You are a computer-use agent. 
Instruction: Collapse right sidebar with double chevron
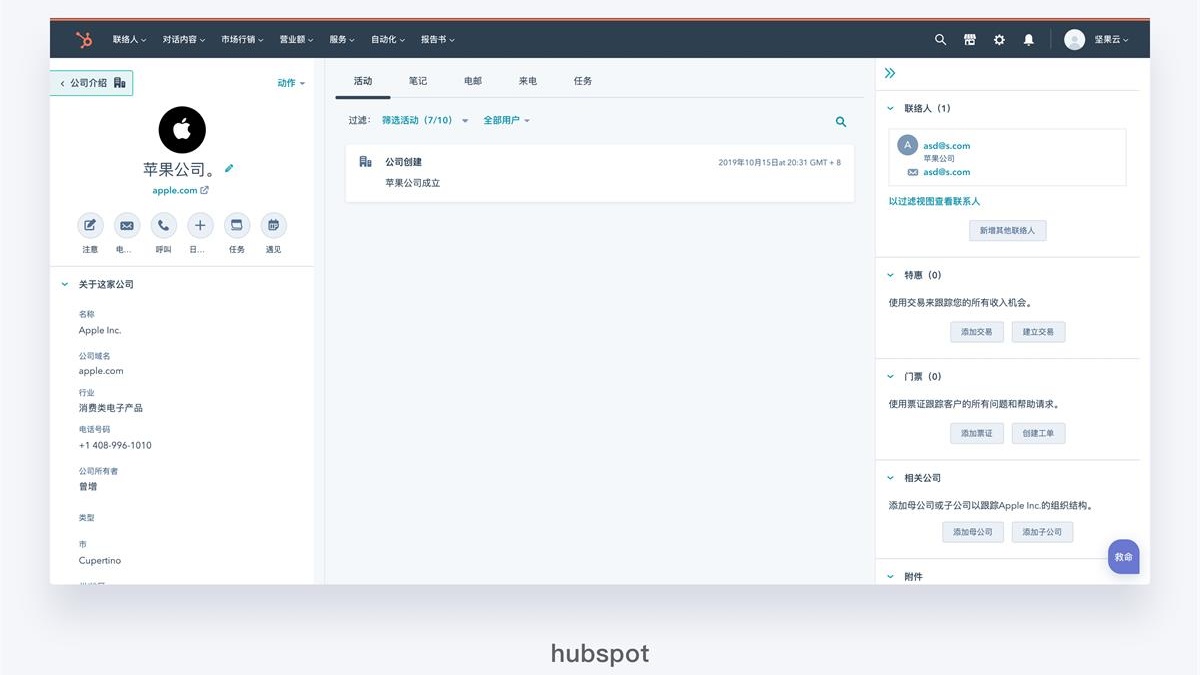(x=890, y=73)
